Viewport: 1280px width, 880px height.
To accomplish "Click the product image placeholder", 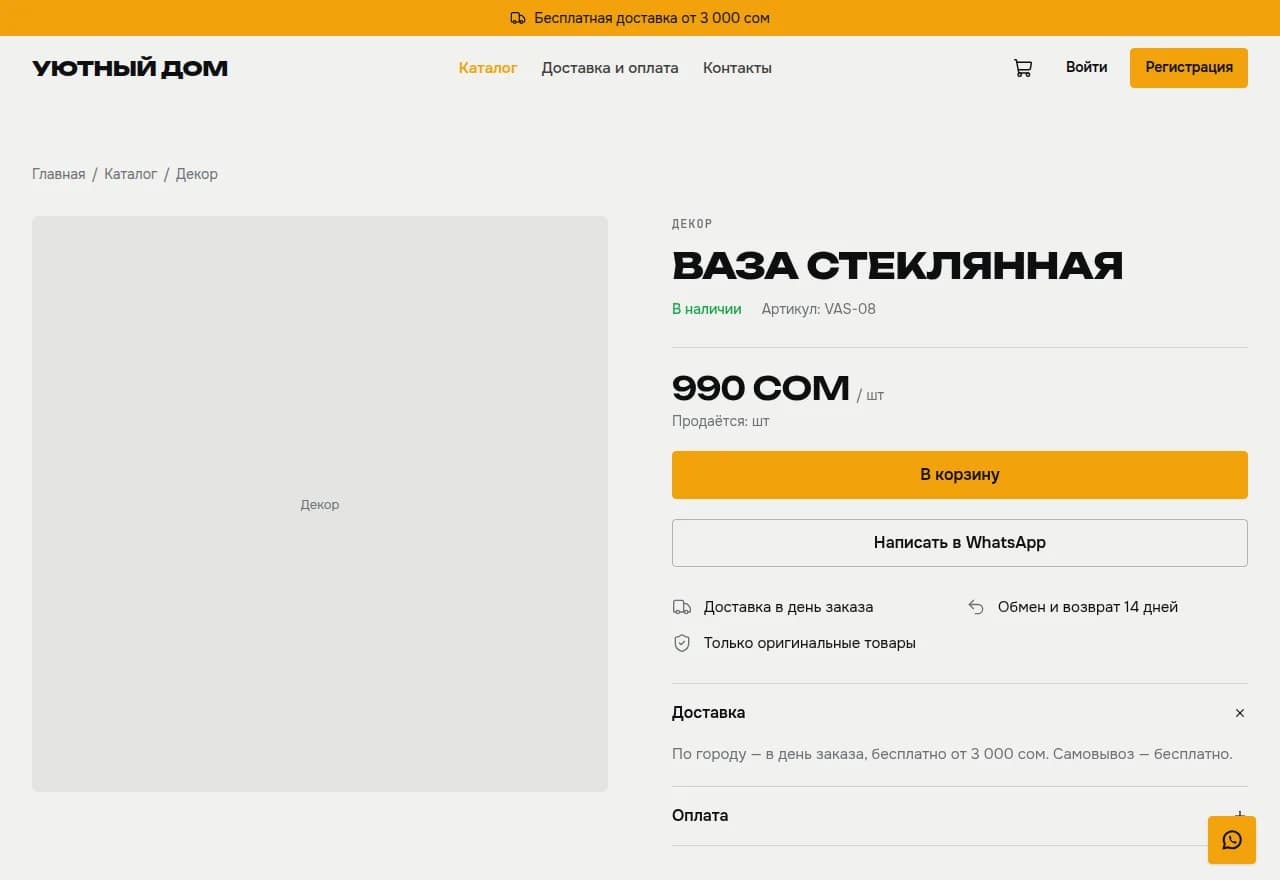I will 320,504.
